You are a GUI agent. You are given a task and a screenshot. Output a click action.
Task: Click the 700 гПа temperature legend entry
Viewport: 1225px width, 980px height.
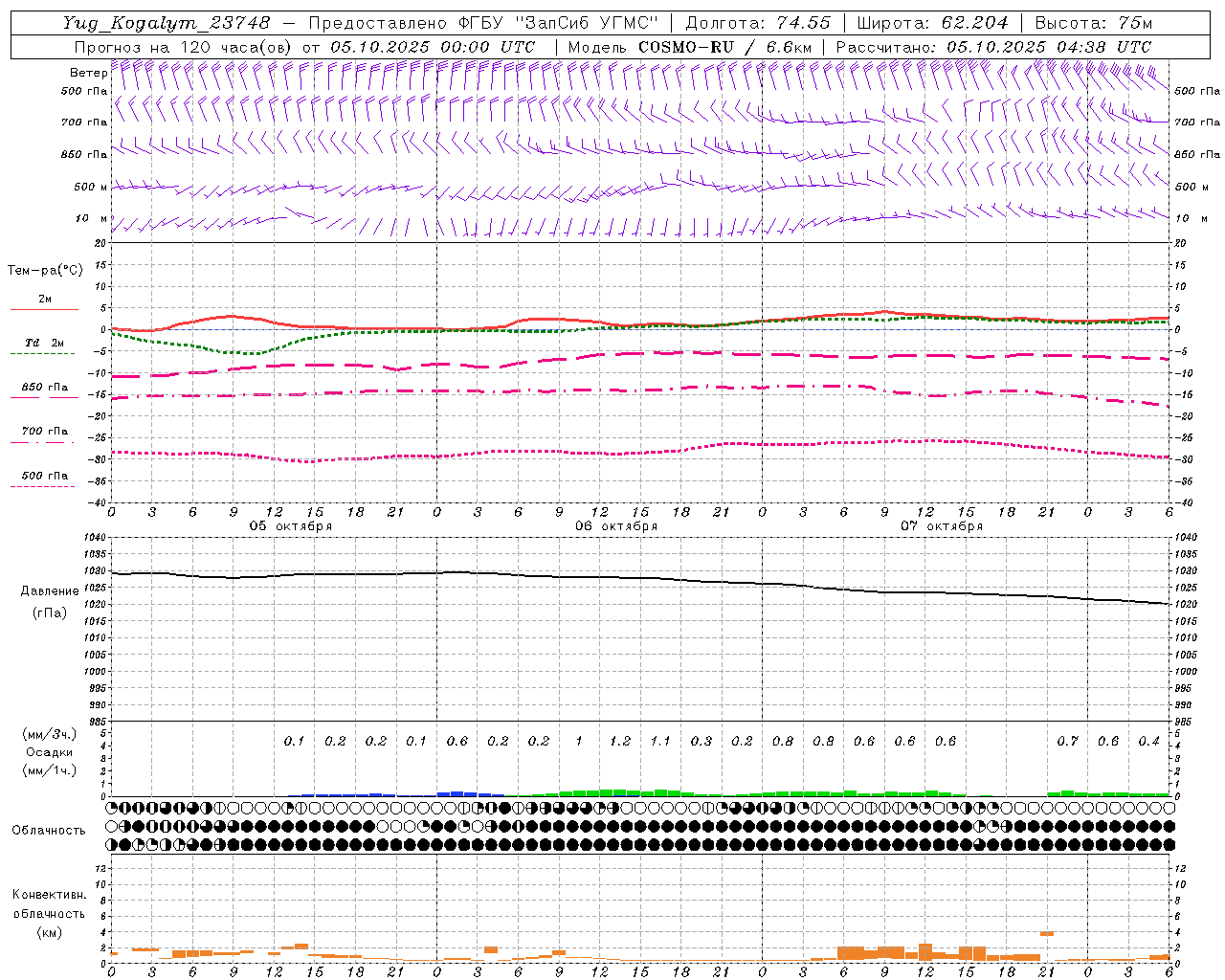coord(44,432)
